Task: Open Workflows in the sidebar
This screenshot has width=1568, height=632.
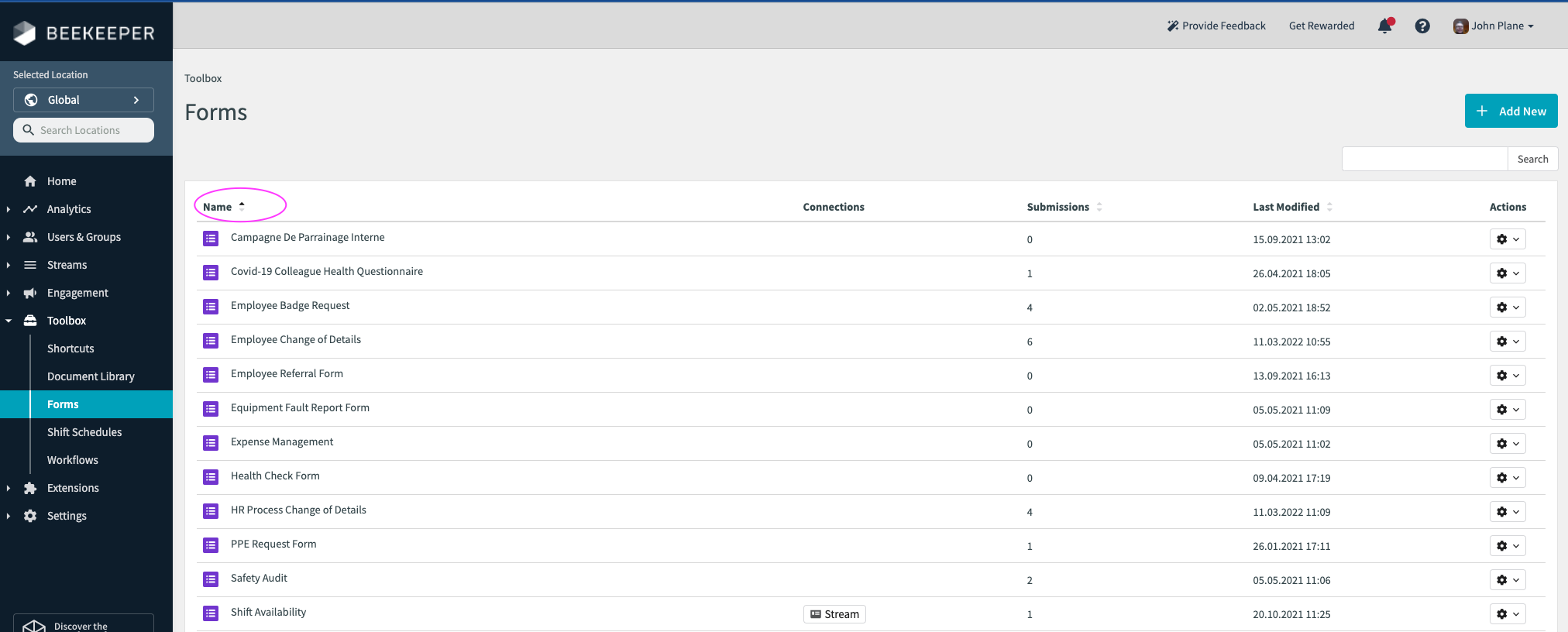Action: [x=73, y=460]
